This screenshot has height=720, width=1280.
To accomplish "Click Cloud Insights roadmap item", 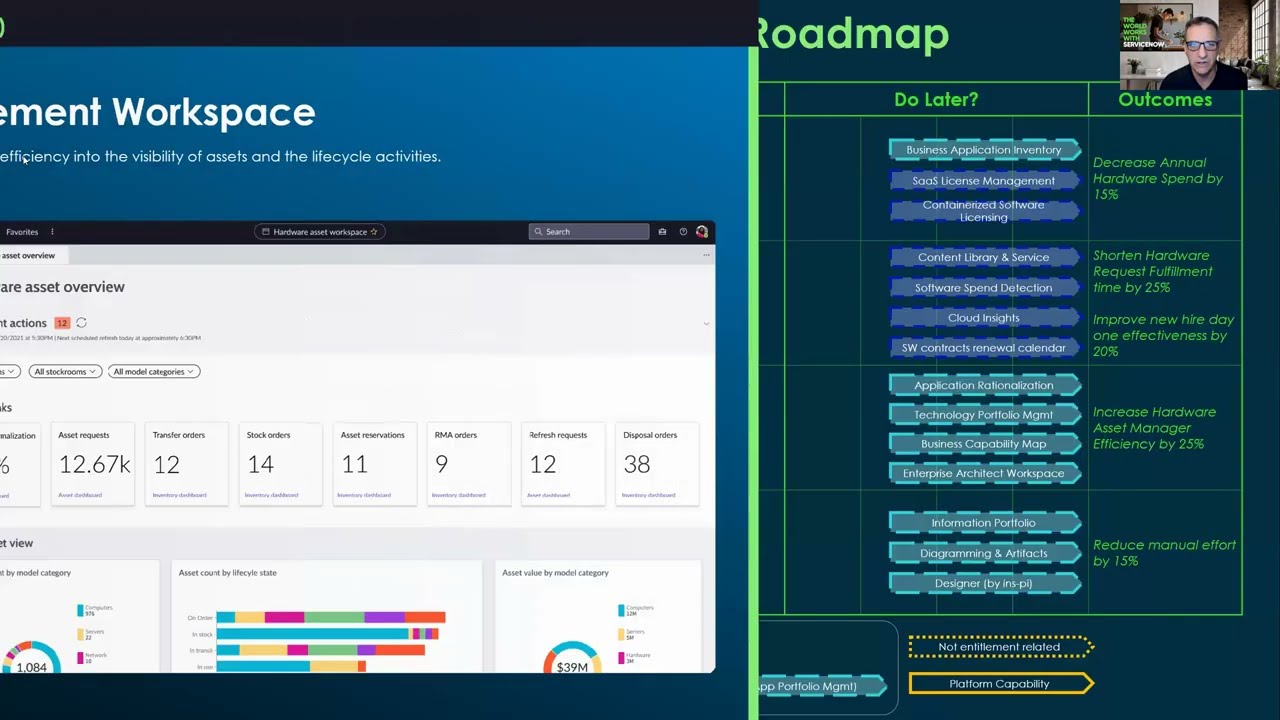I will click(984, 318).
